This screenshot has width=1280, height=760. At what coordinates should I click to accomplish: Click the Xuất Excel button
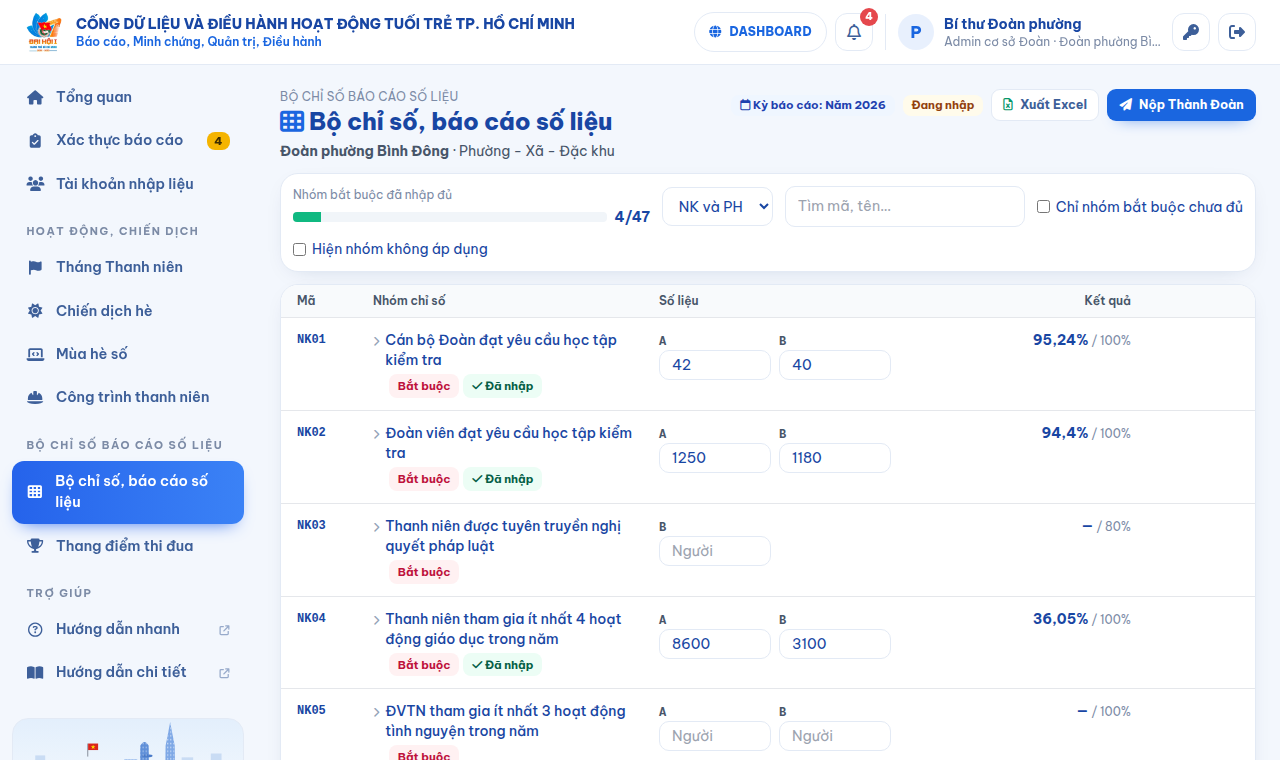[1045, 105]
